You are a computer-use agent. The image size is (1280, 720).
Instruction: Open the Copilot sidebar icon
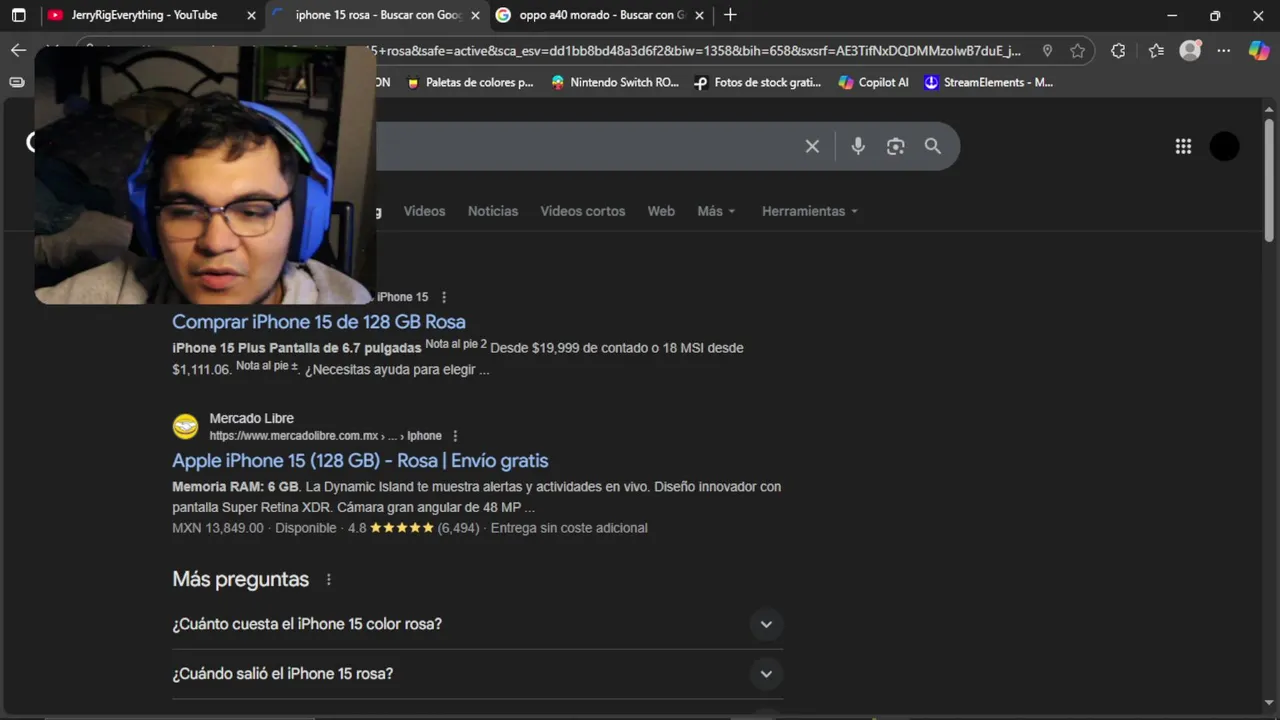pos(1259,51)
